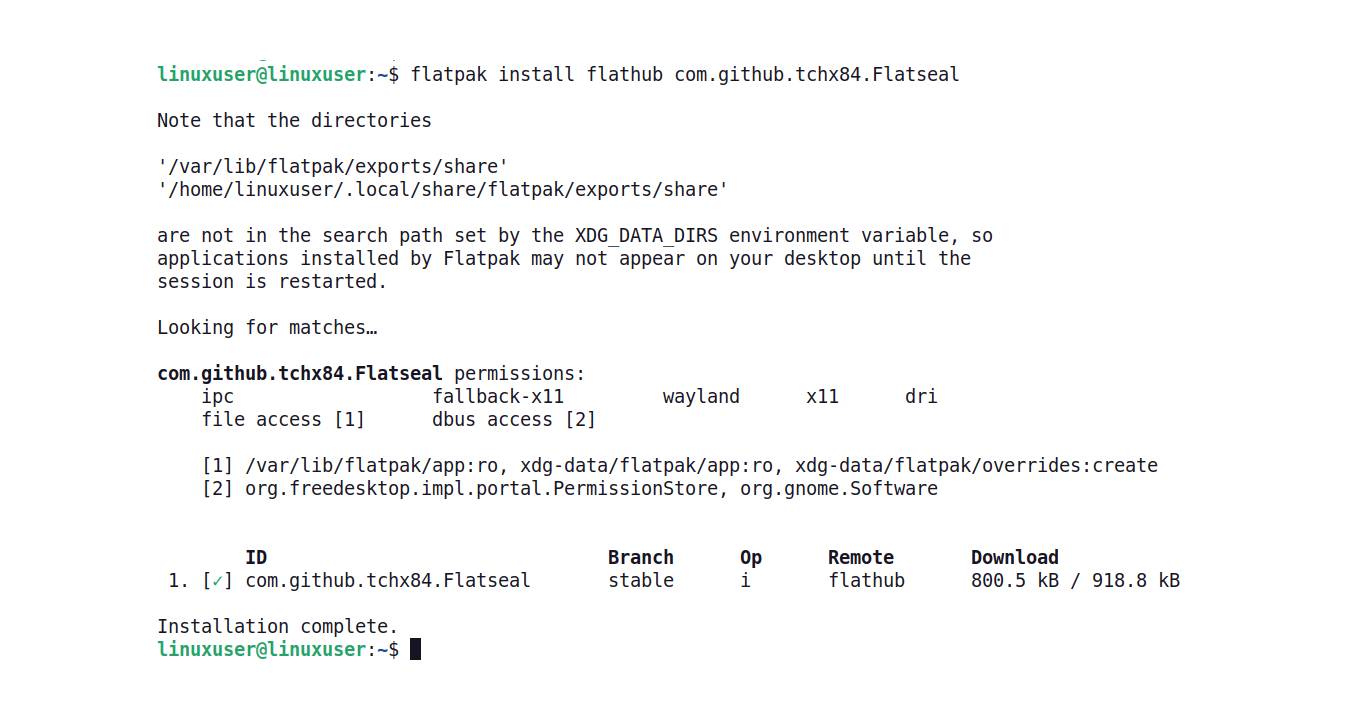Image resolution: width=1366 pixels, height=720 pixels.
Task: Click 'Installation complete.' message
Action: [x=278, y=627]
